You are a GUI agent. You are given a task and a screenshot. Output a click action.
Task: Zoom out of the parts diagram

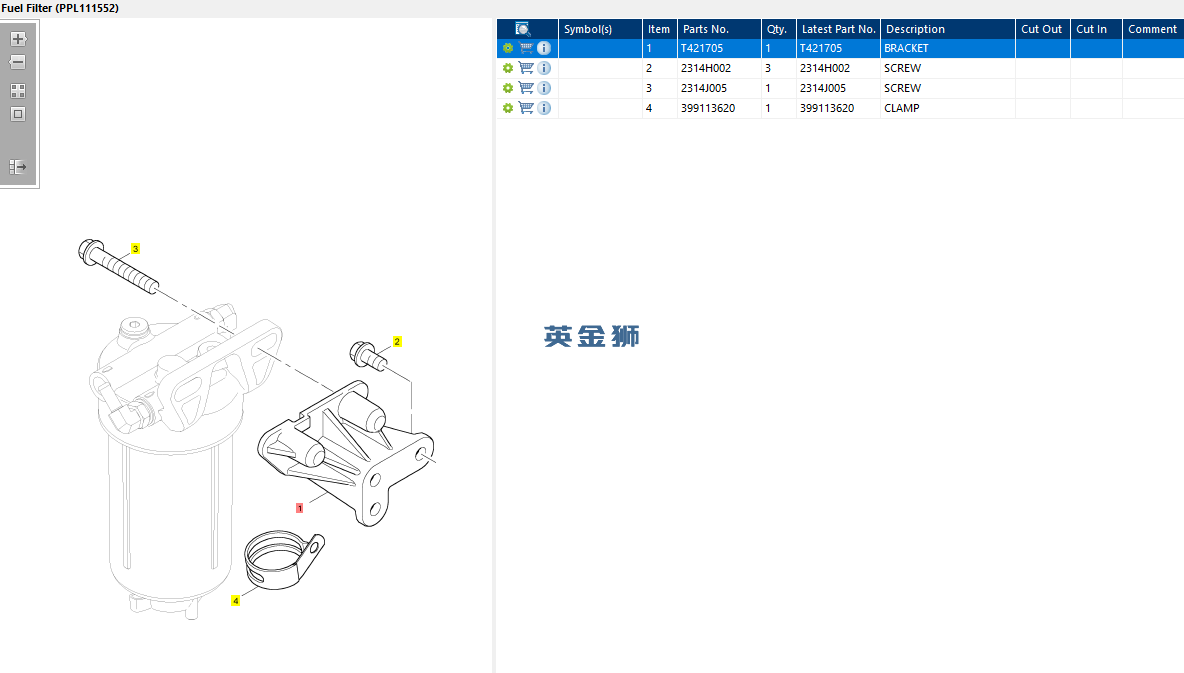[x=18, y=62]
